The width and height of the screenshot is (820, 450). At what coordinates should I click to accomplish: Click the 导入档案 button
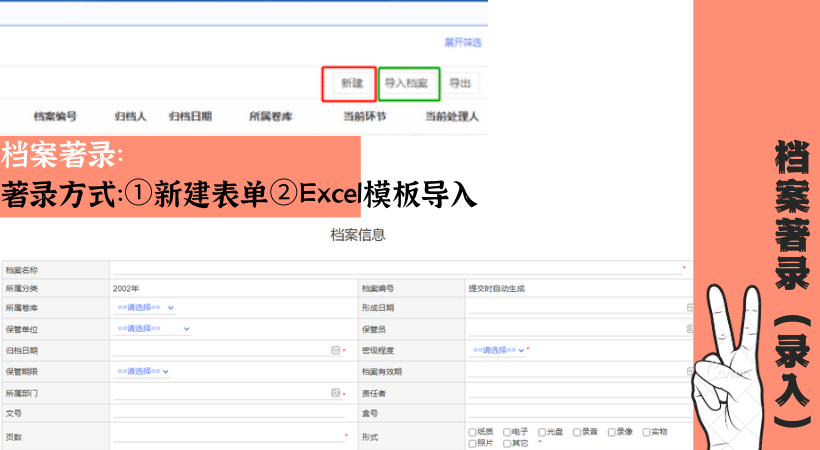tap(408, 84)
